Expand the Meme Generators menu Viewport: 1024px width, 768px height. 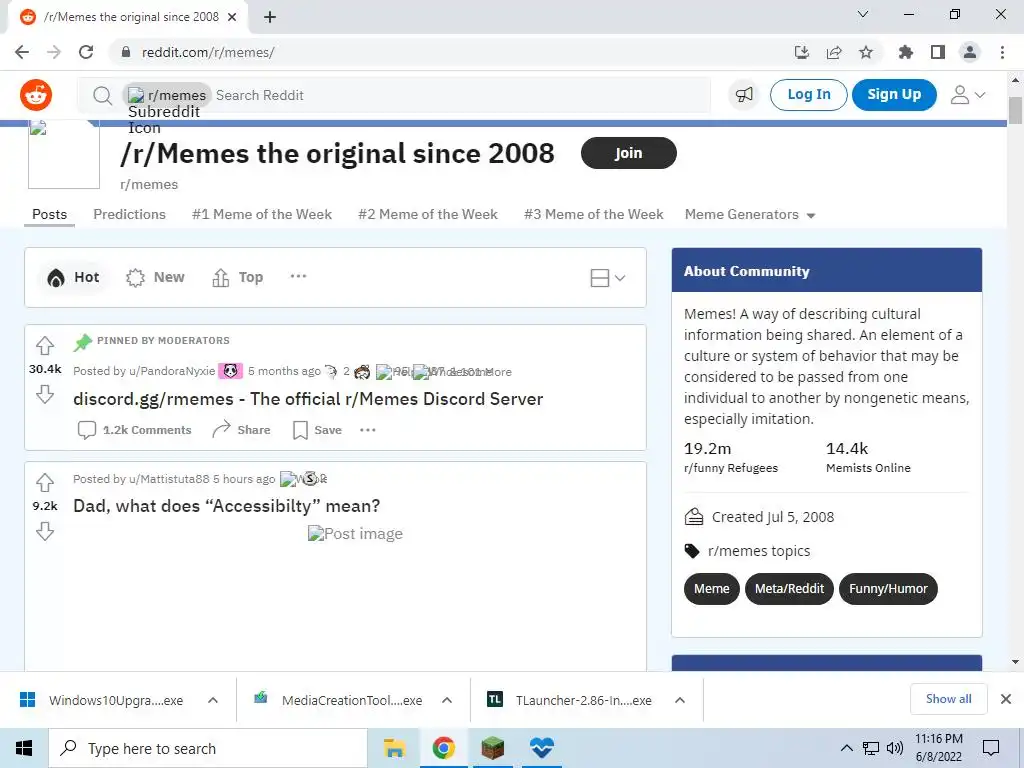pos(750,214)
